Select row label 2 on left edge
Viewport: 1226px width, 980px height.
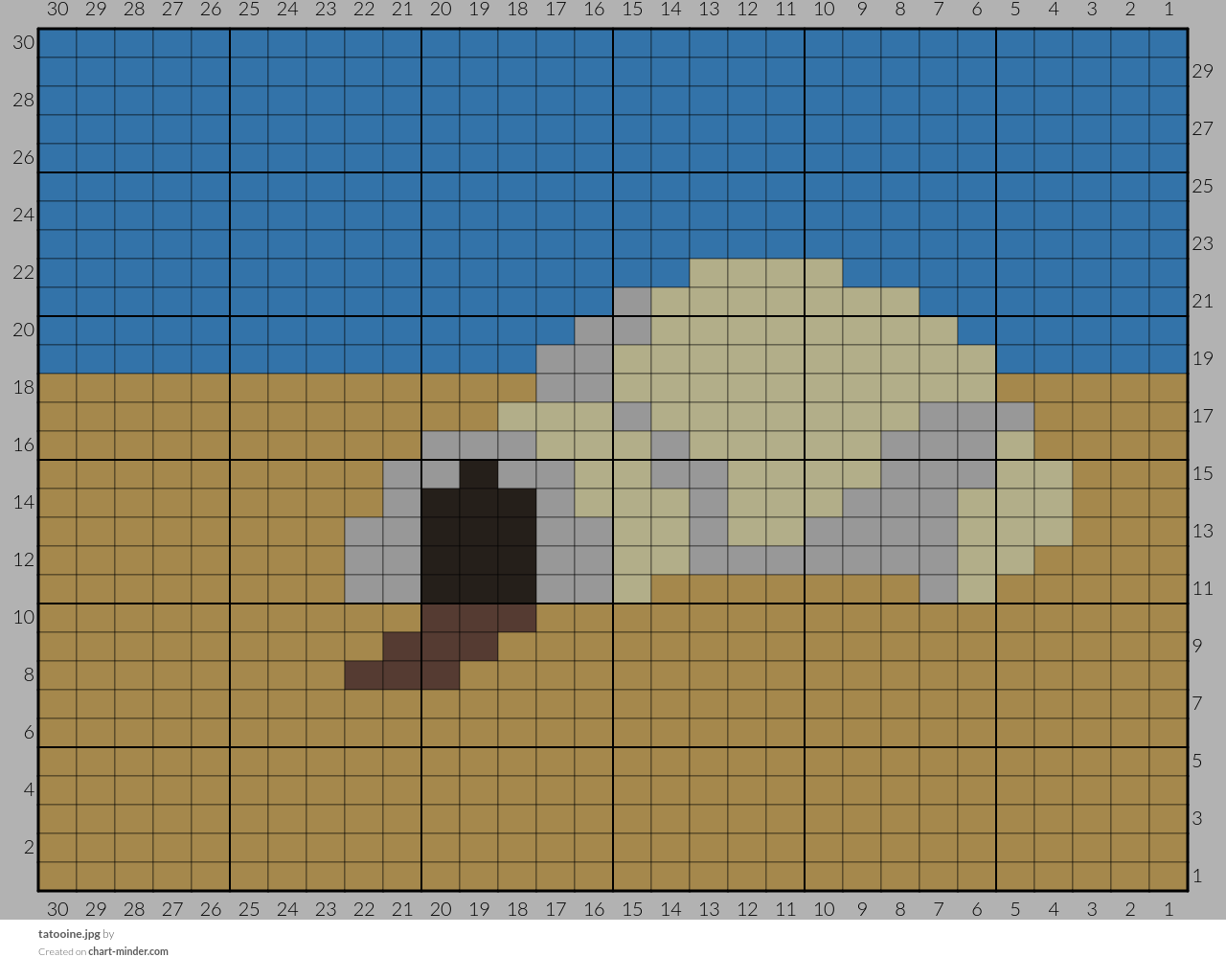(29, 847)
